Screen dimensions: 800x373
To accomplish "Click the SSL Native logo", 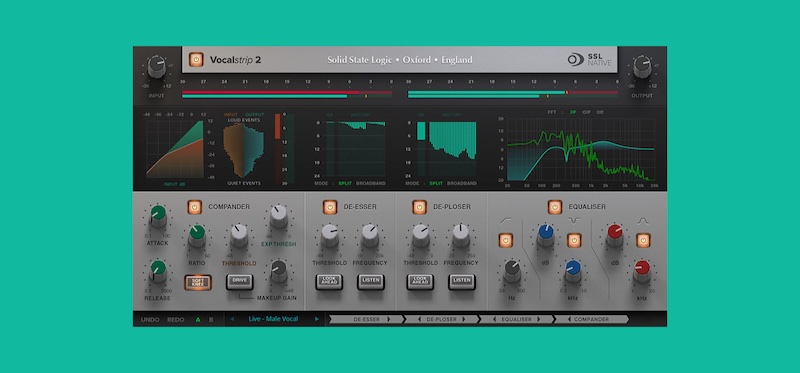I will coord(589,60).
